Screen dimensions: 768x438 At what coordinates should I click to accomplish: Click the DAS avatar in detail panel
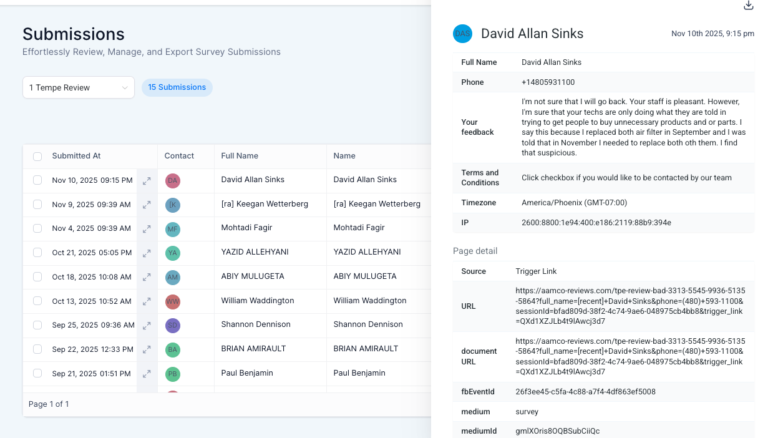coord(462,34)
